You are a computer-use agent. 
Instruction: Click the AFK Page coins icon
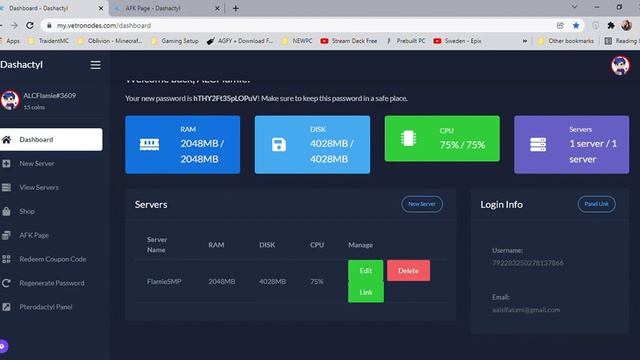(6, 235)
